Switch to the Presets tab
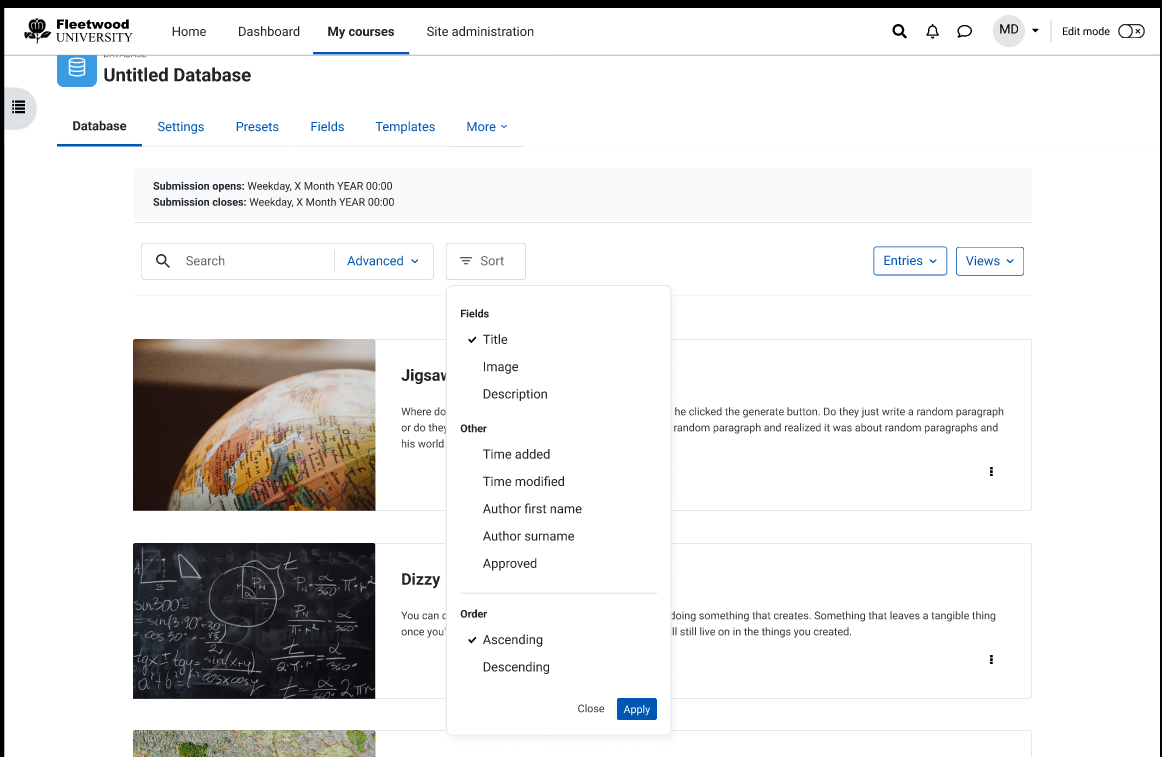 coord(257,127)
